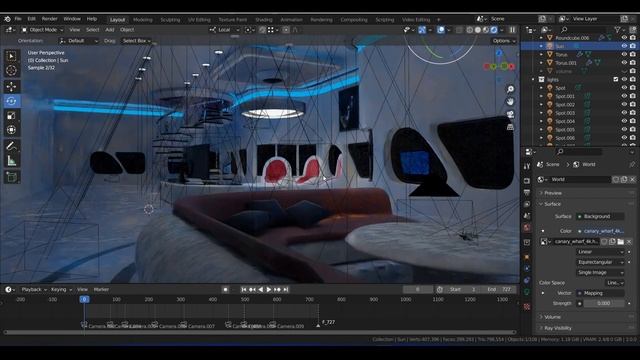Open the File menu

(x=18, y=19)
